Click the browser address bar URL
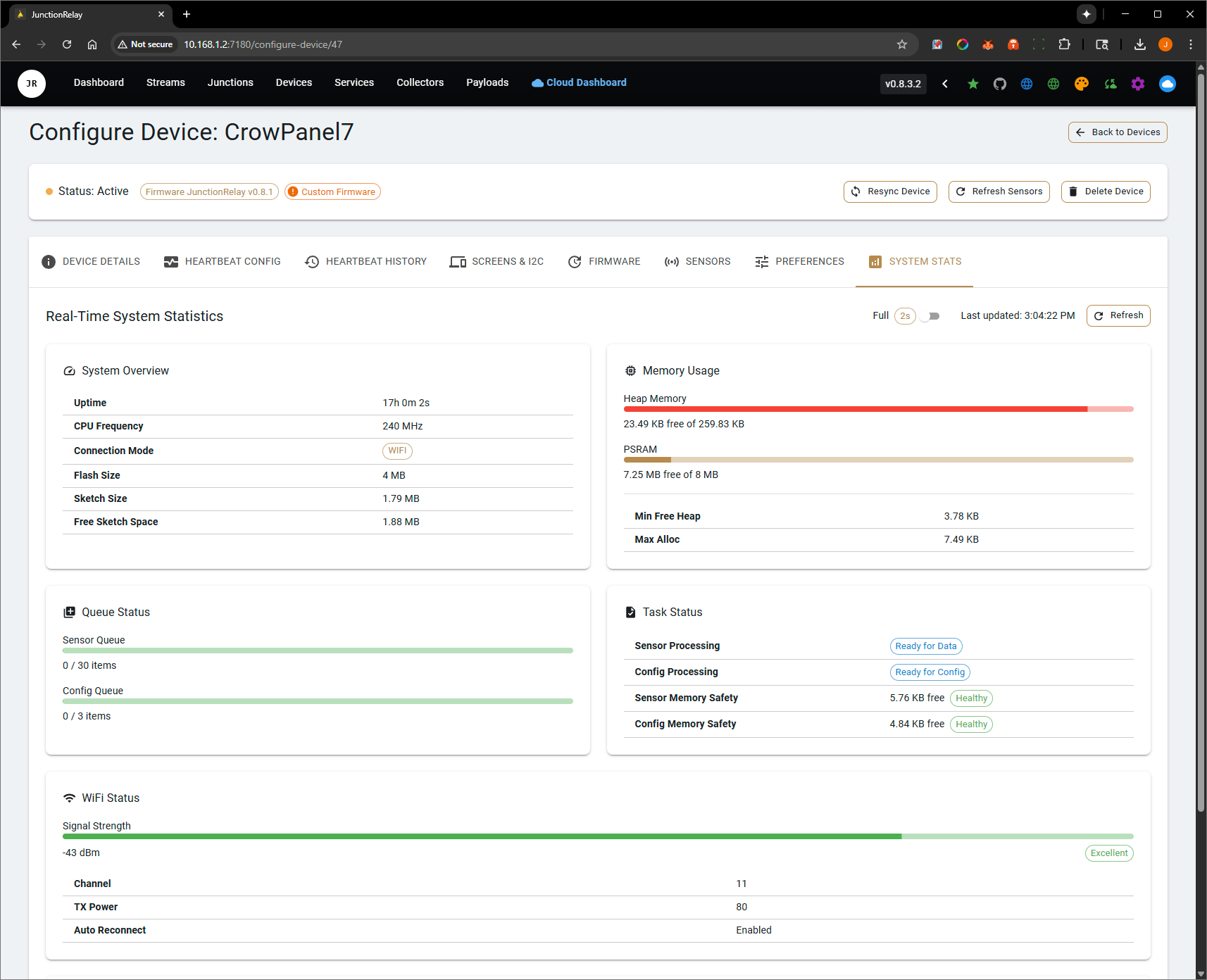This screenshot has height=980, width=1207. click(263, 44)
